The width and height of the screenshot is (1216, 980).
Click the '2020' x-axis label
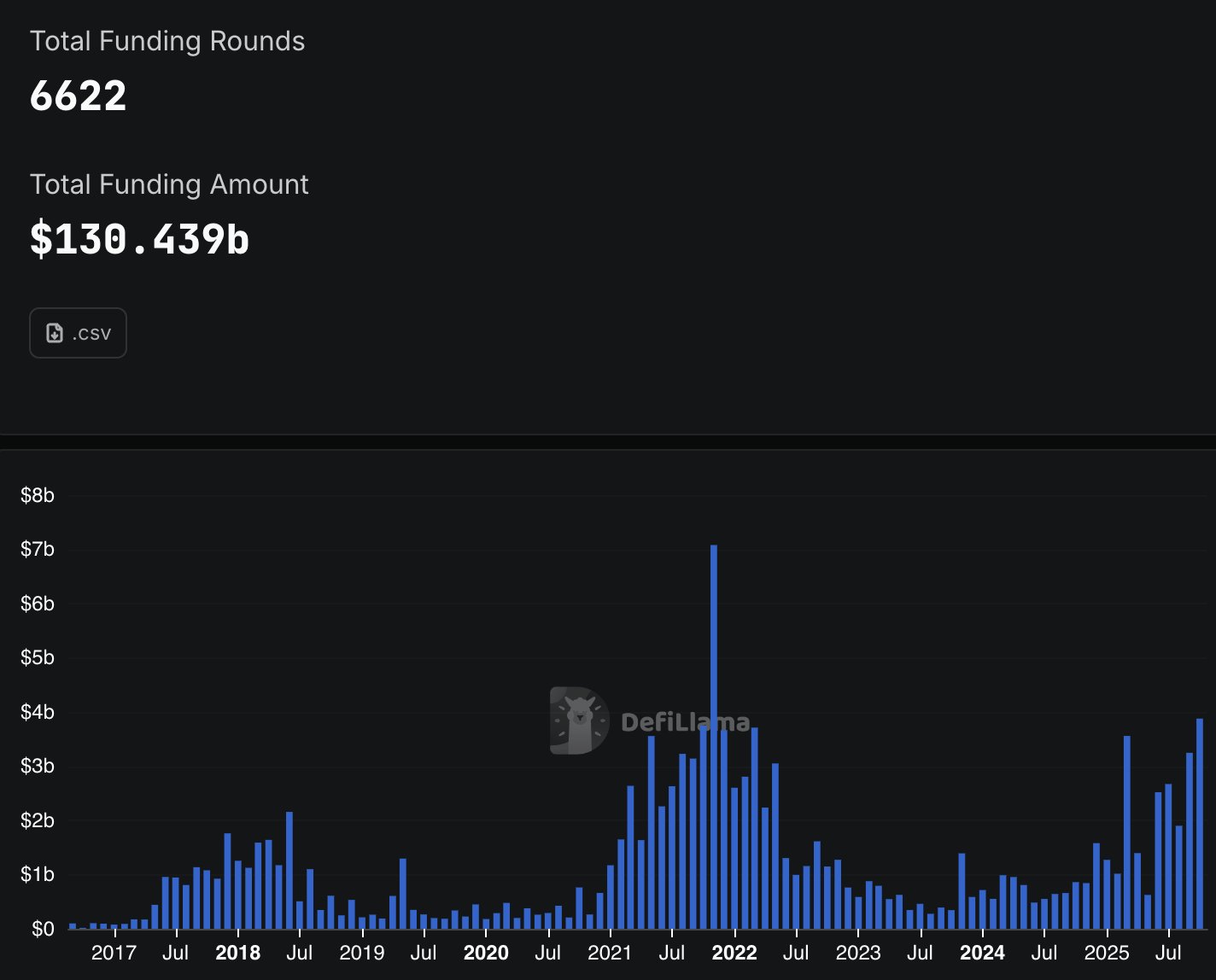click(486, 953)
